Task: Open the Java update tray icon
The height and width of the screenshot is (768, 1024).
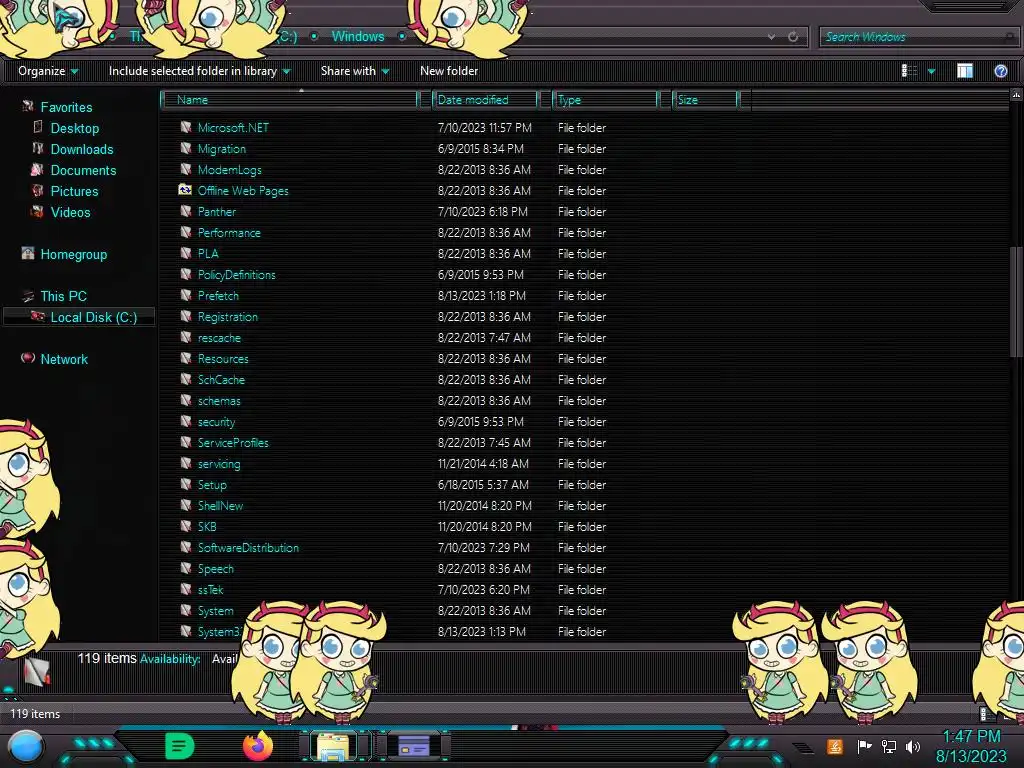Action: (834, 746)
